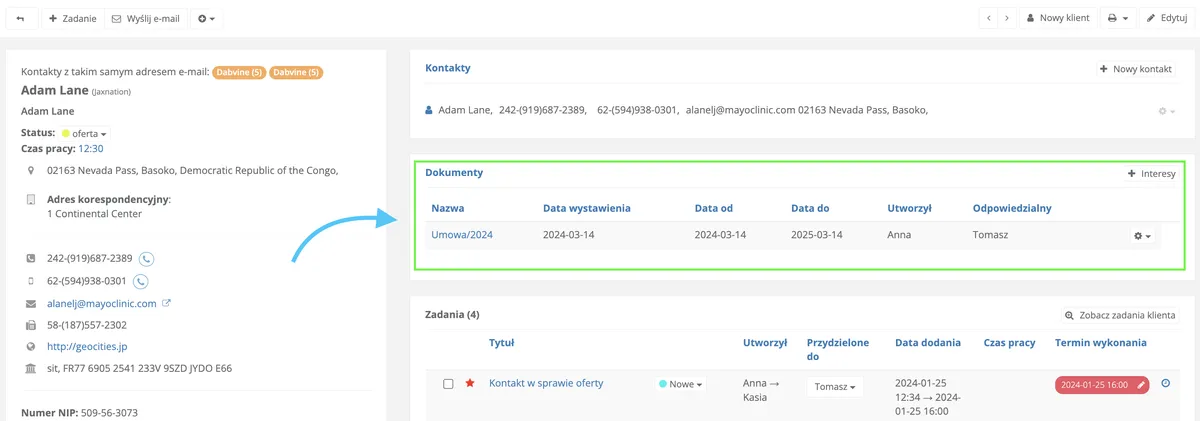Open the Umowa/2024 document
1200x421 pixels.
click(462, 235)
